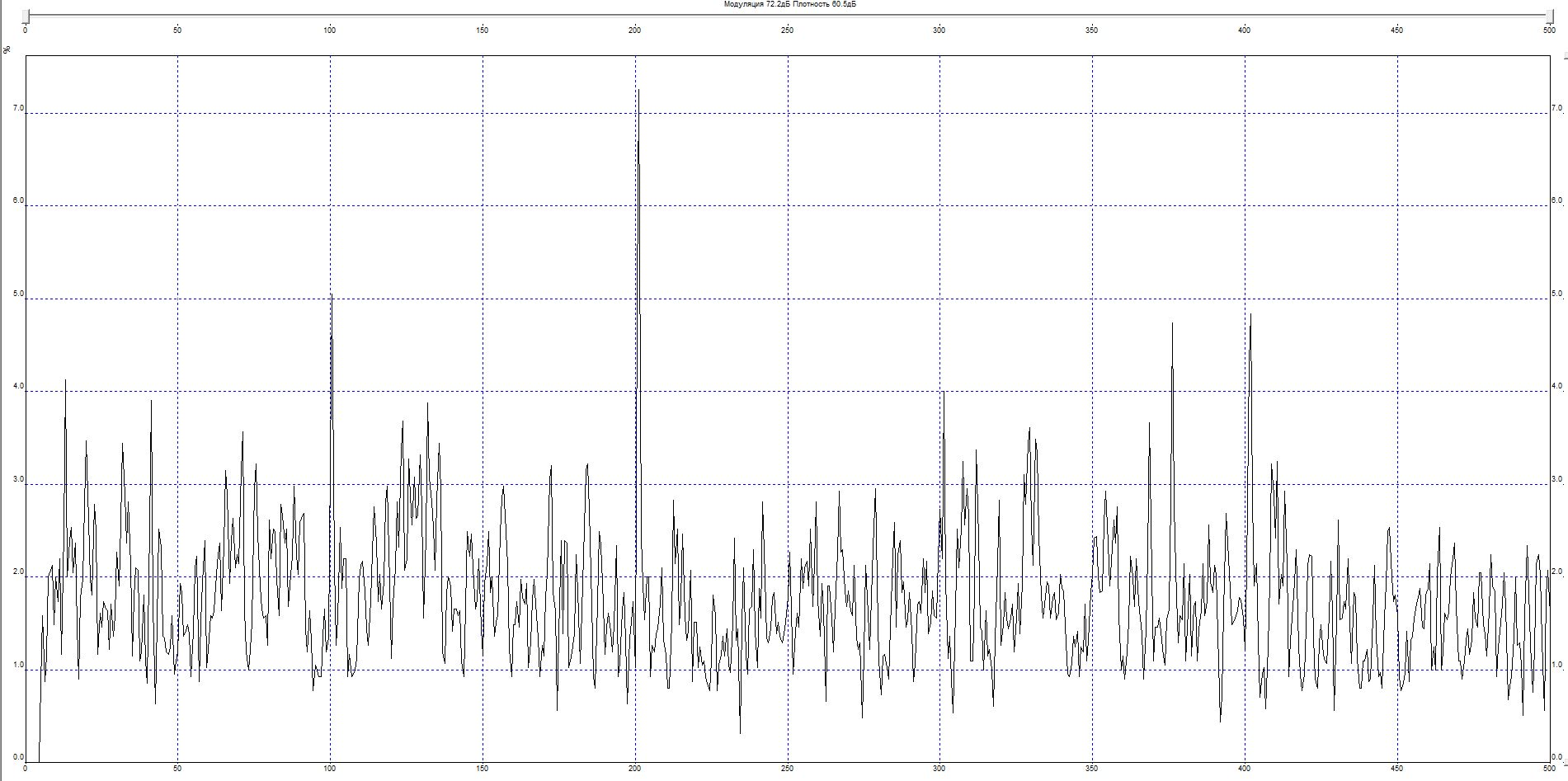
Task: Click the '7.0' label on the left axis
Action: pyautogui.click(x=18, y=109)
